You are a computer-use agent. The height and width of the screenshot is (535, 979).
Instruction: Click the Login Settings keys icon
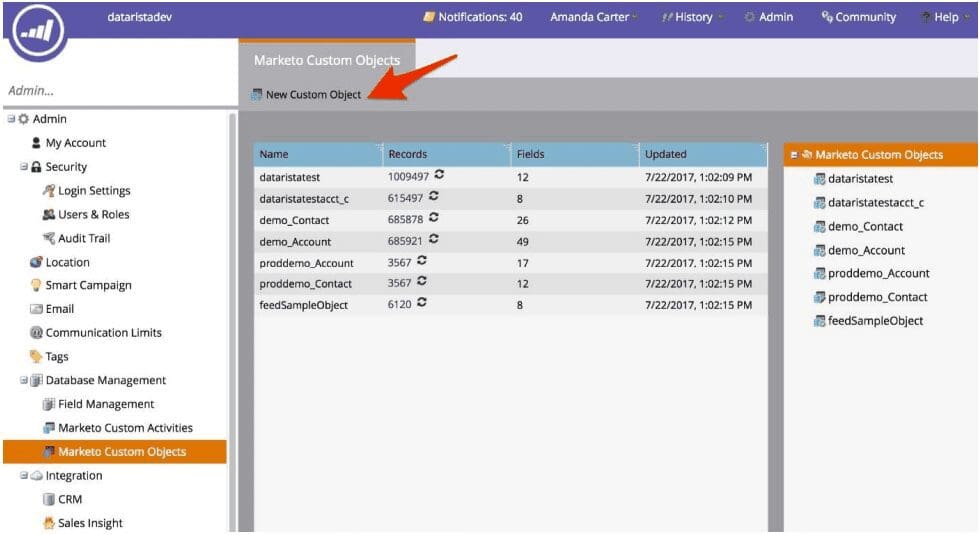(x=49, y=190)
